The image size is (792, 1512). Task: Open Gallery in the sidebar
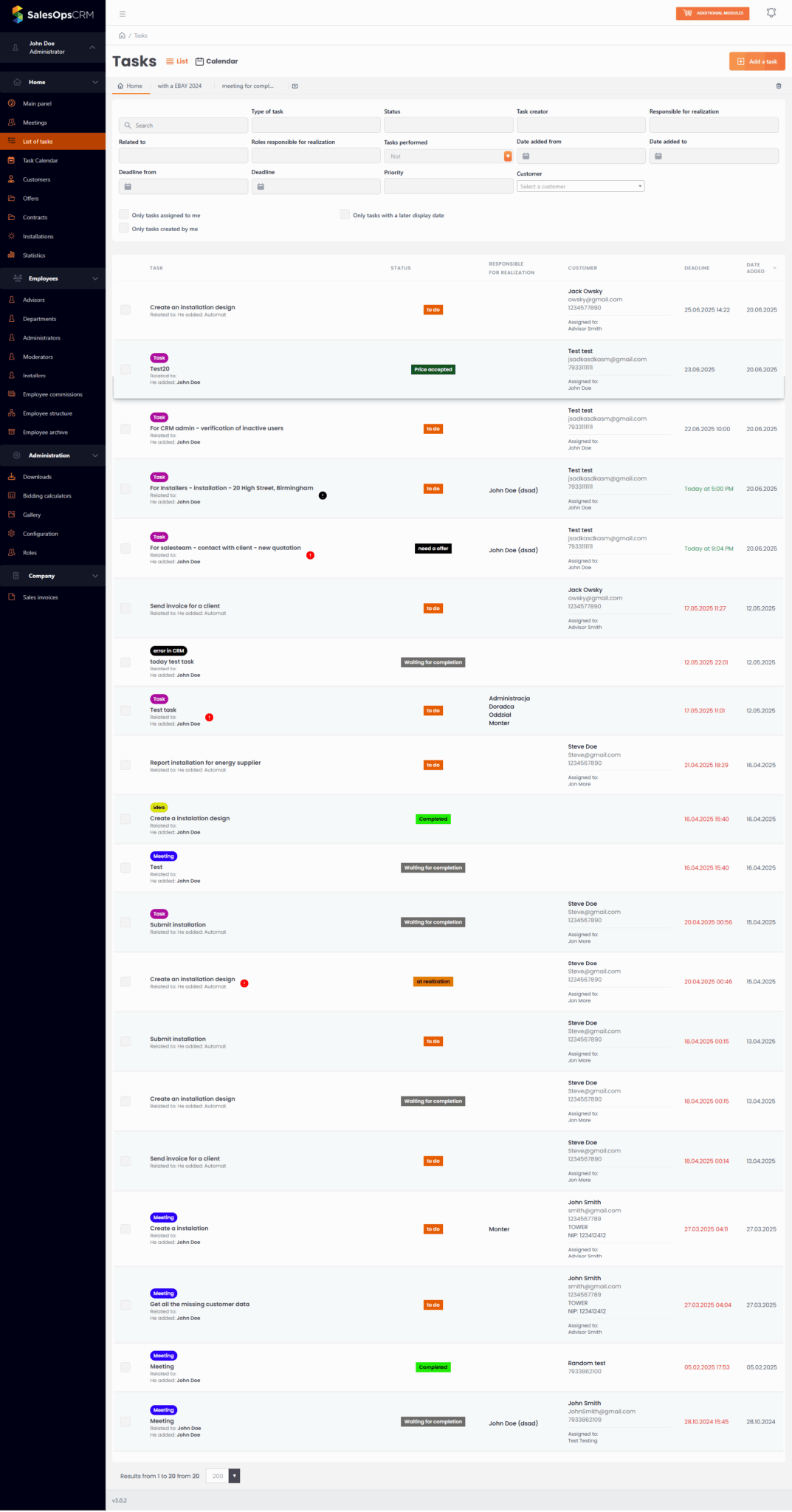click(32, 515)
